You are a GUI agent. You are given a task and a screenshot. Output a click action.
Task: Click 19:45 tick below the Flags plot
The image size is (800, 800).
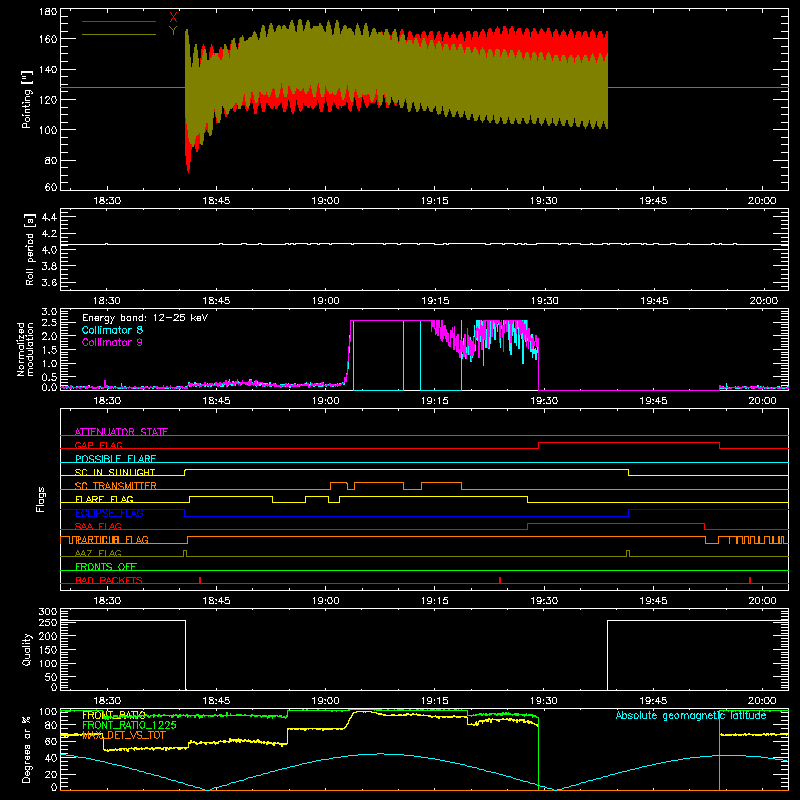pyautogui.click(x=654, y=601)
